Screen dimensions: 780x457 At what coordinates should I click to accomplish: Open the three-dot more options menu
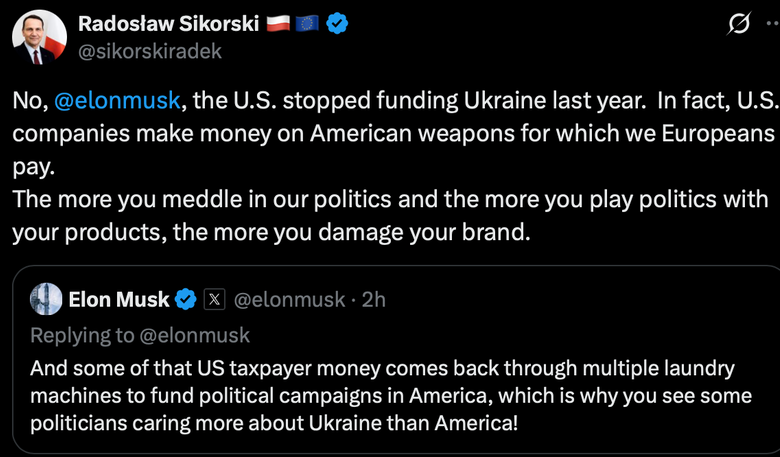tap(774, 23)
